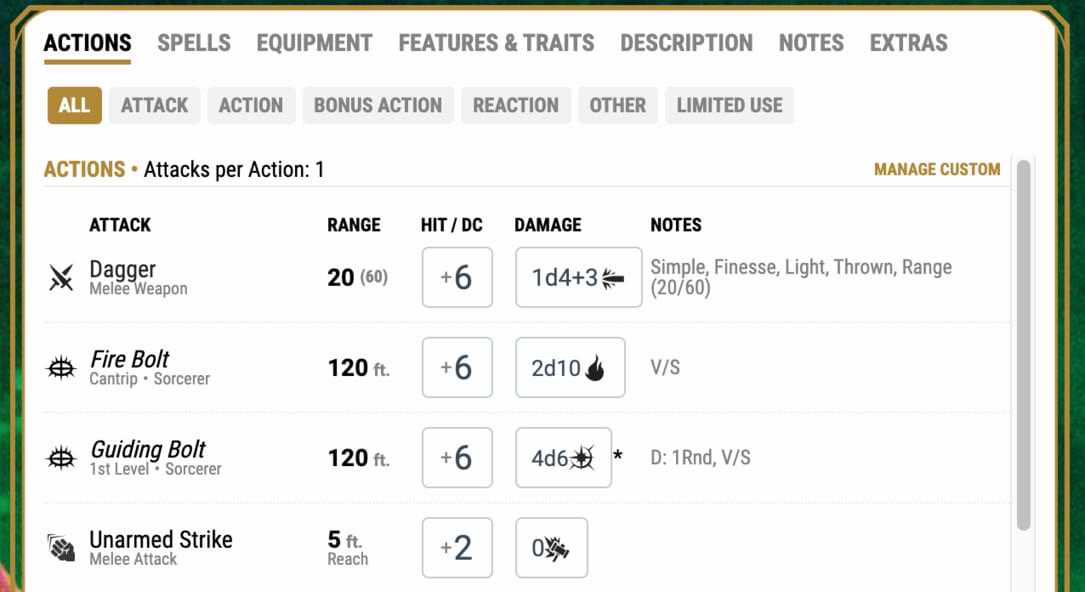
Task: Filter by BONUS ACTION
Action: pos(377,105)
